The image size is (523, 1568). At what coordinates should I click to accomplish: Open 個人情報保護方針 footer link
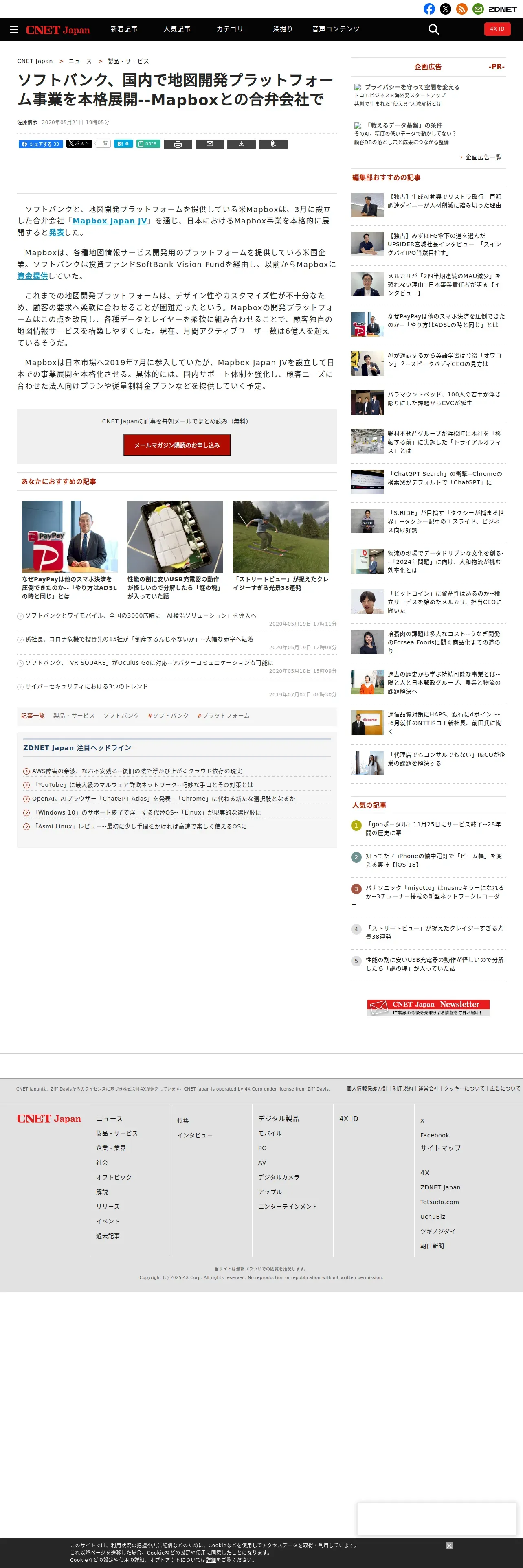[367, 1089]
